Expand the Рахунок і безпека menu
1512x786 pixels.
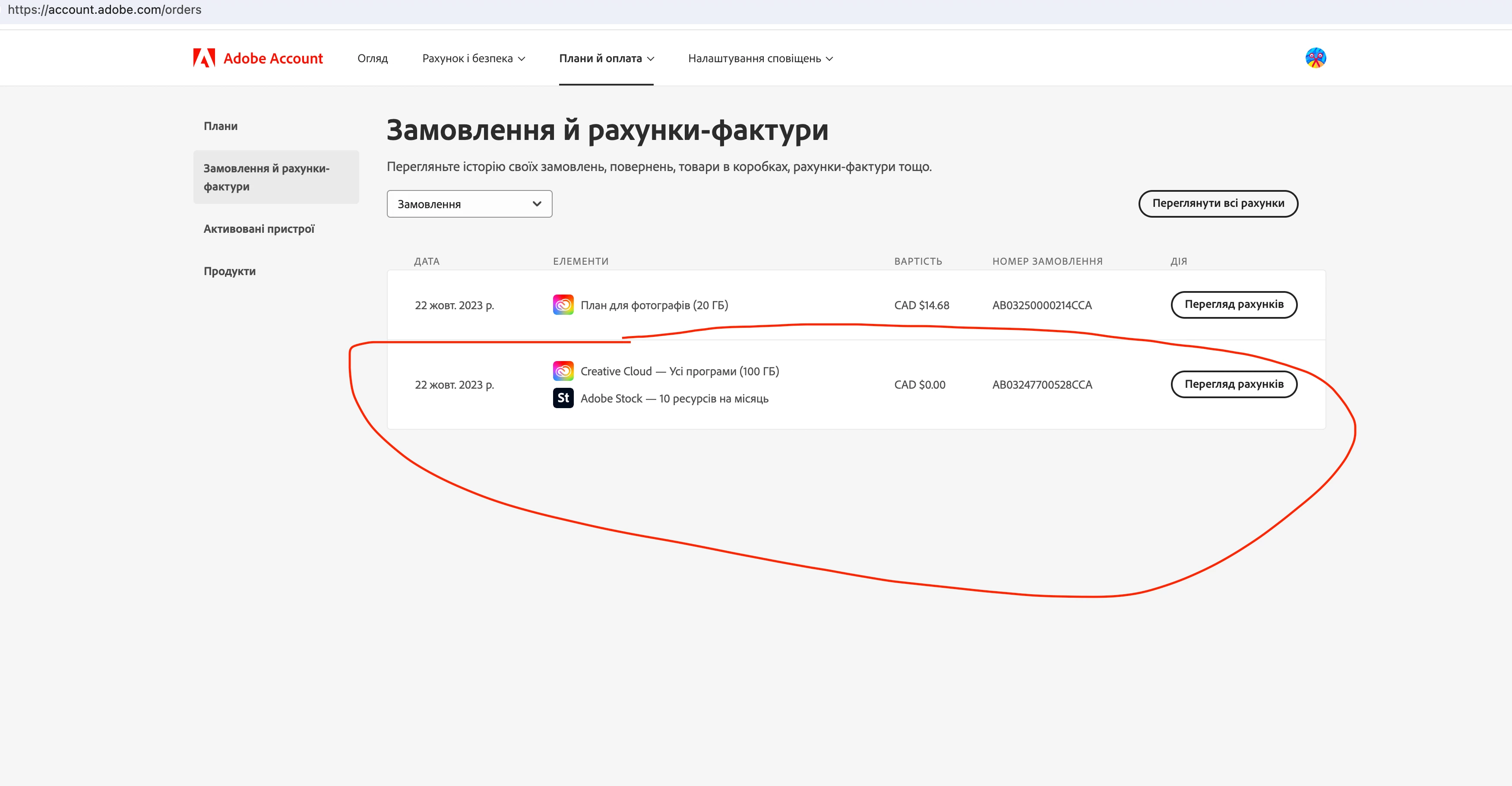click(473, 59)
